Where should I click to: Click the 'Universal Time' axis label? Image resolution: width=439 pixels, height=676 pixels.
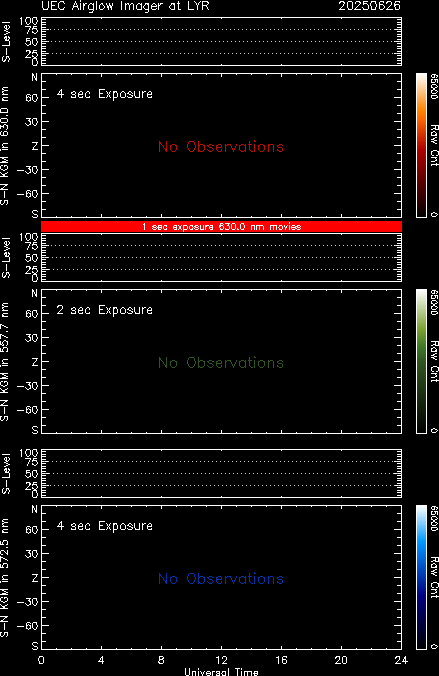tap(221, 672)
